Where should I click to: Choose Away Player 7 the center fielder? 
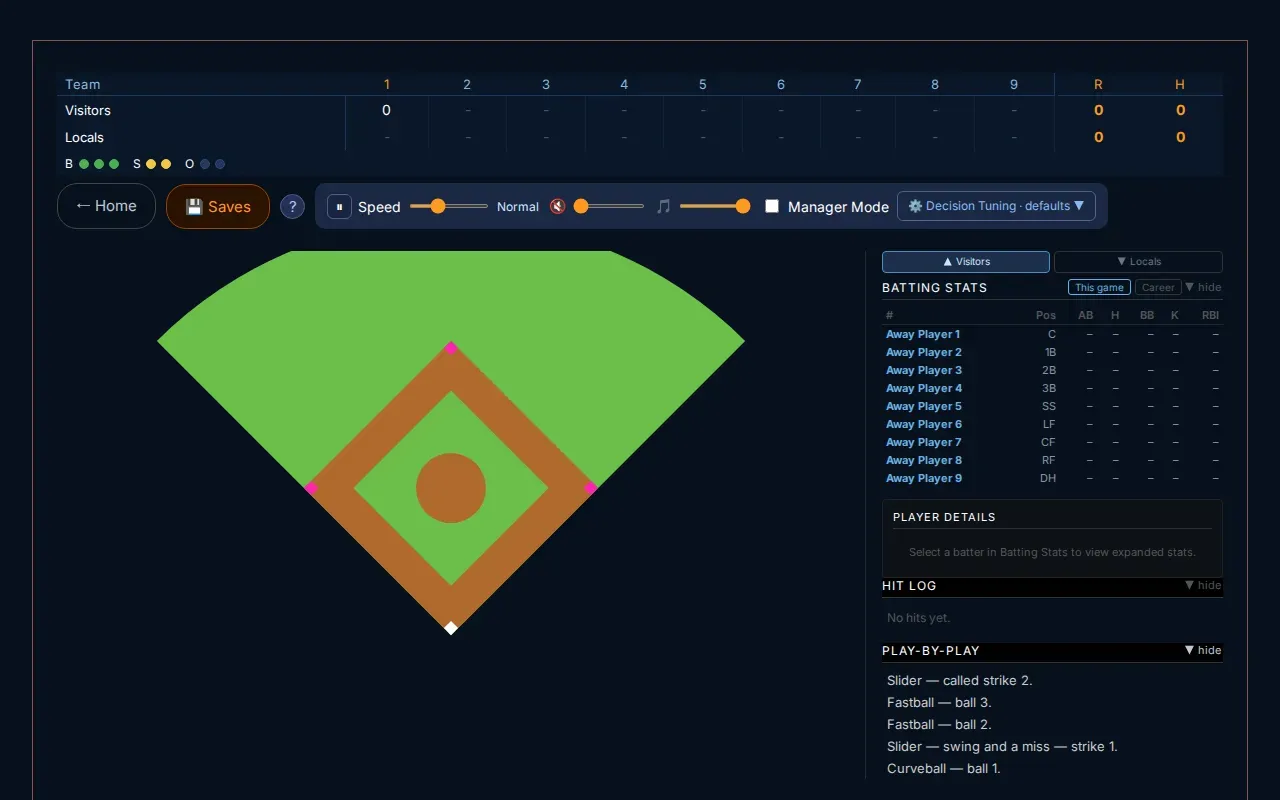click(1052, 442)
